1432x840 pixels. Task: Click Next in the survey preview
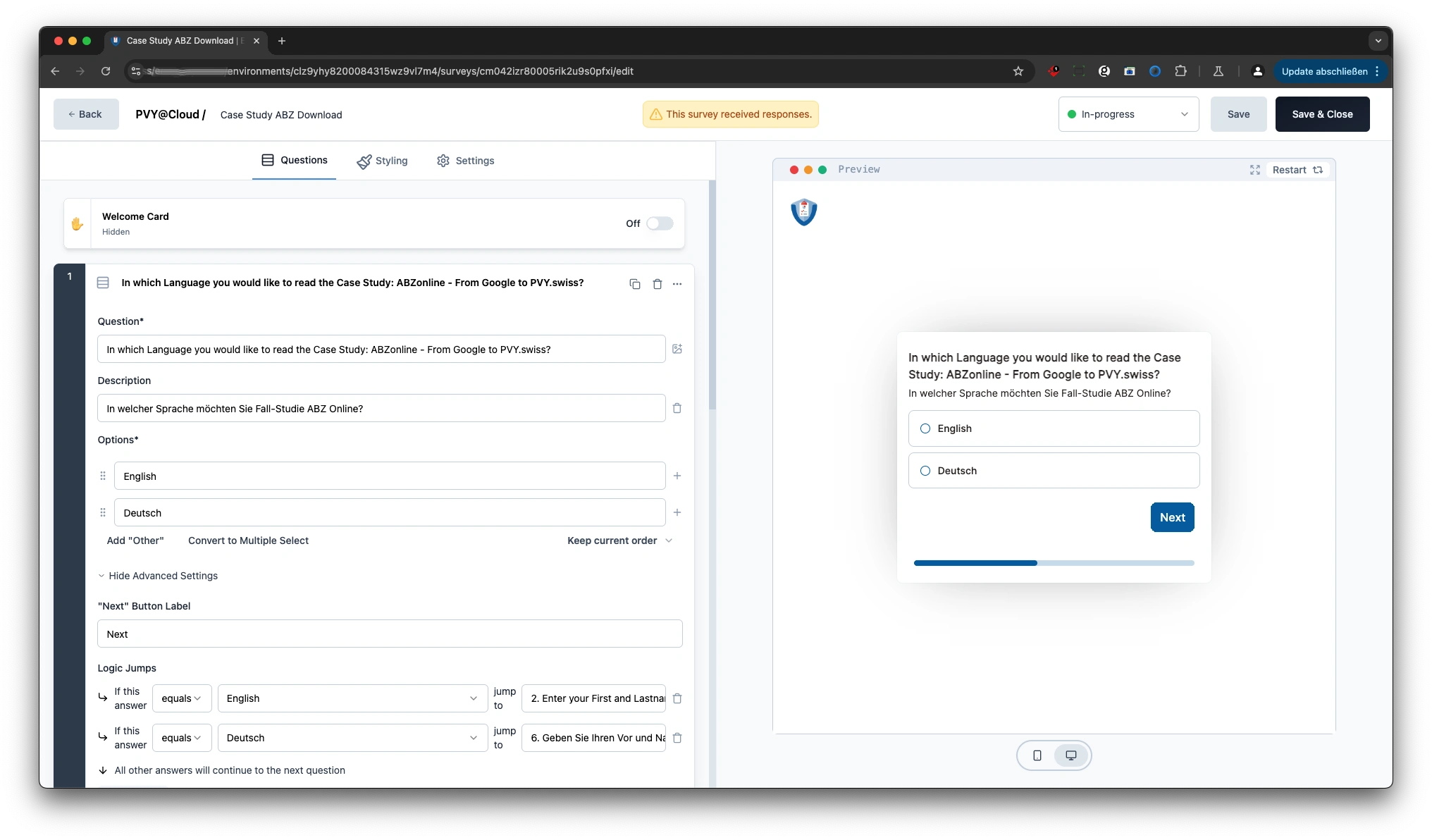1172,517
